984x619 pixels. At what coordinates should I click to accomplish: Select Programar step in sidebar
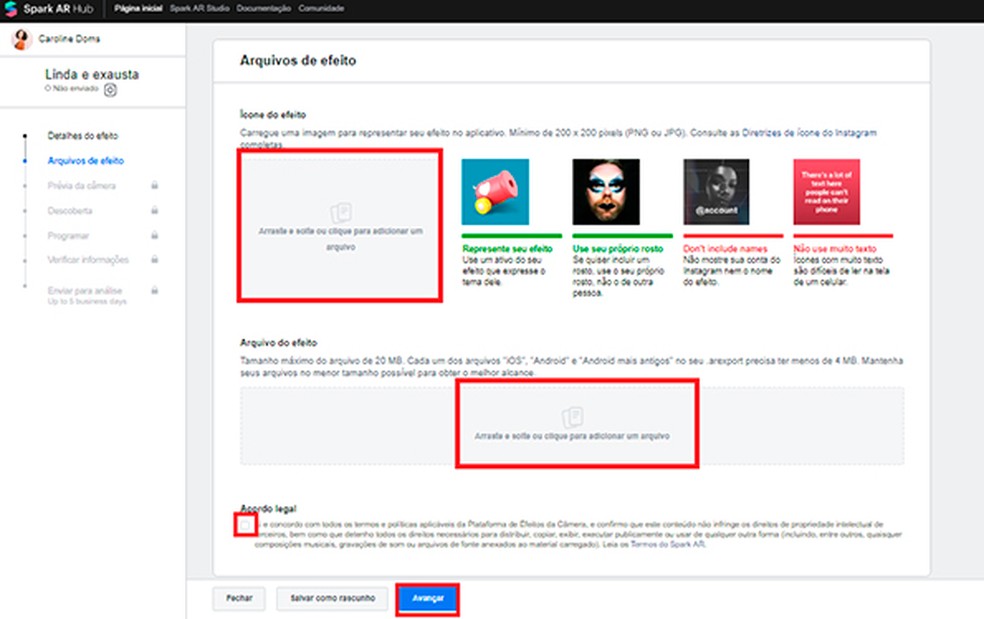[68, 236]
